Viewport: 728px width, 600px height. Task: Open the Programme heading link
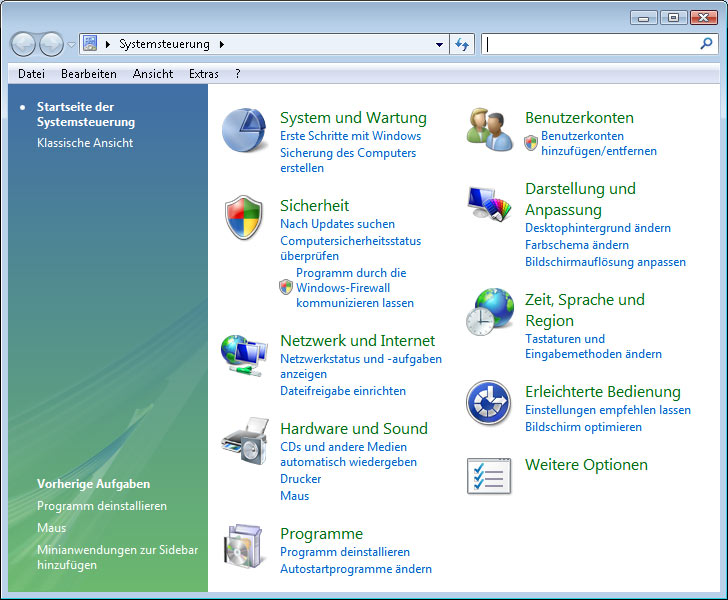(x=321, y=534)
